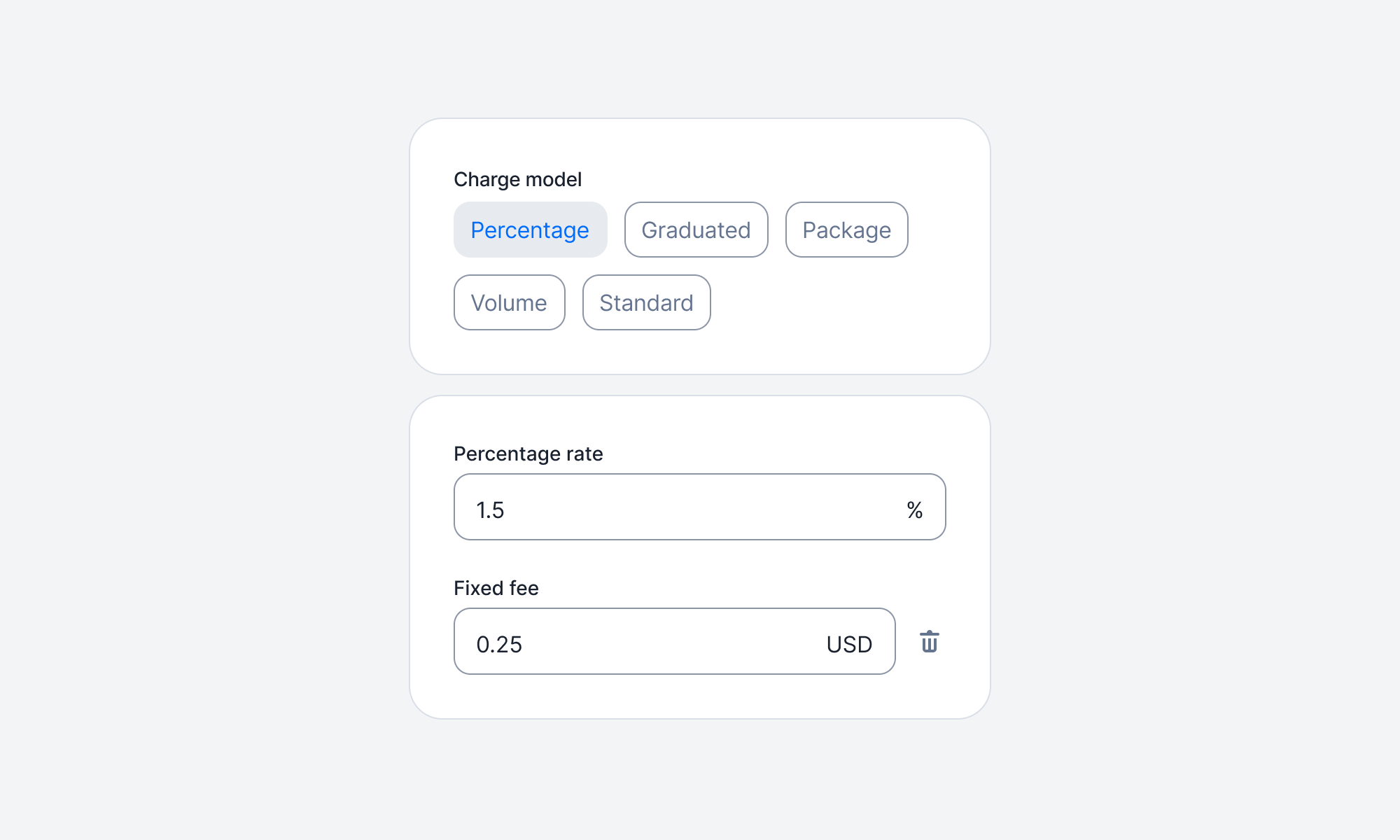Image resolution: width=1400 pixels, height=840 pixels.
Task: Select the Percentage charge model chip
Action: [x=530, y=230]
